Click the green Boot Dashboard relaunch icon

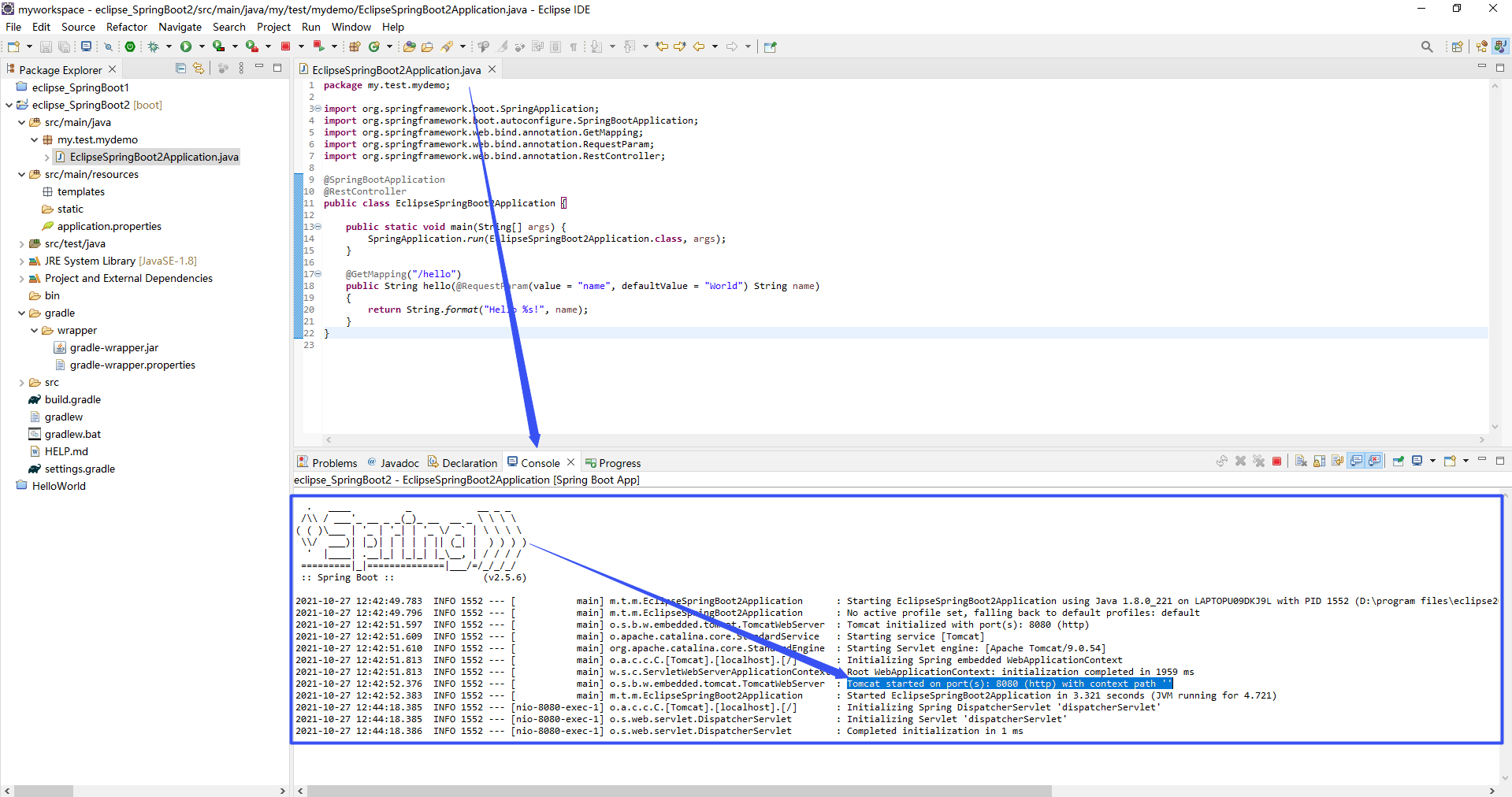[x=130, y=46]
